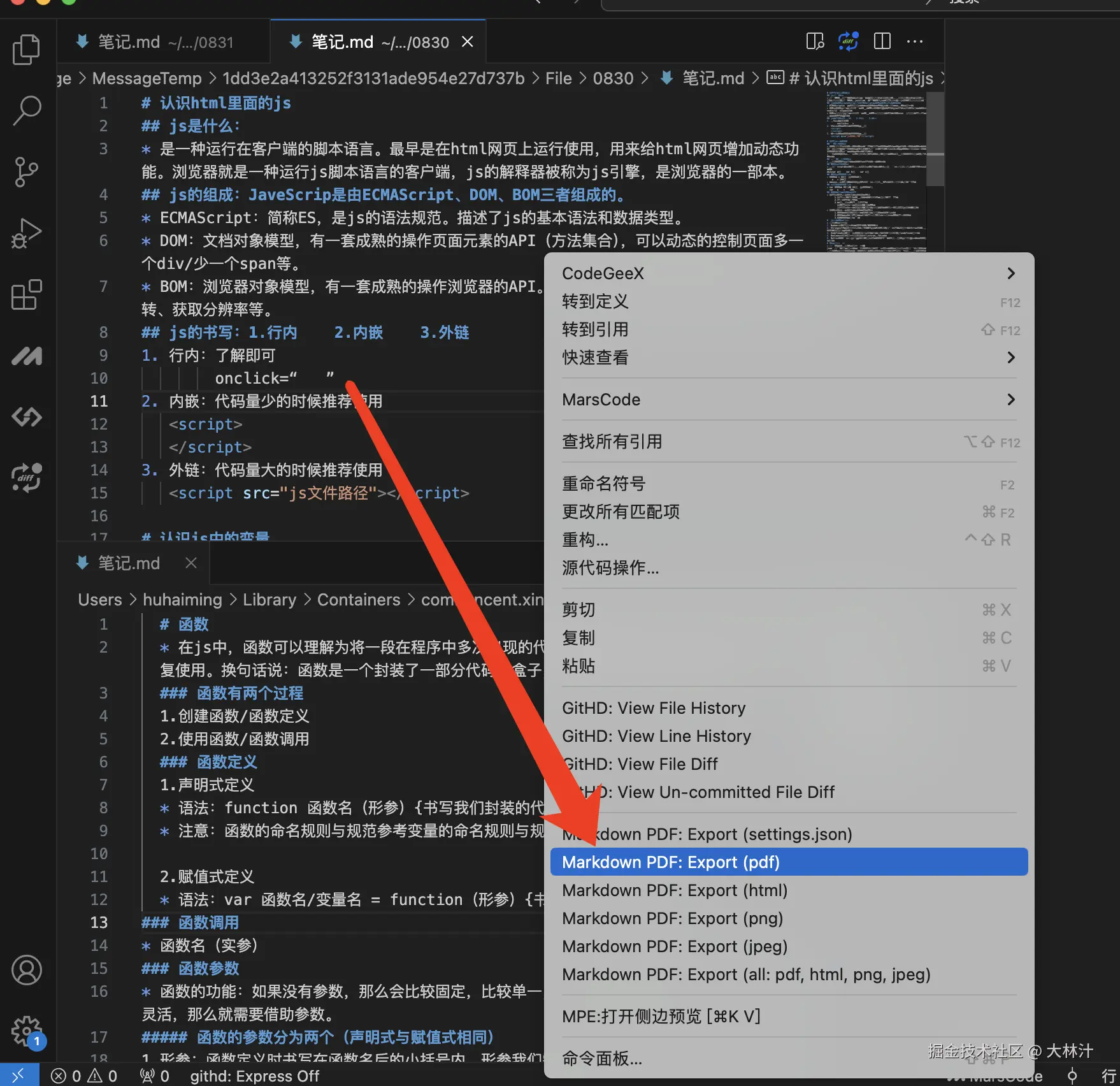
Task: Switch to the 笔记.md 0831 tab
Action: click(164, 42)
